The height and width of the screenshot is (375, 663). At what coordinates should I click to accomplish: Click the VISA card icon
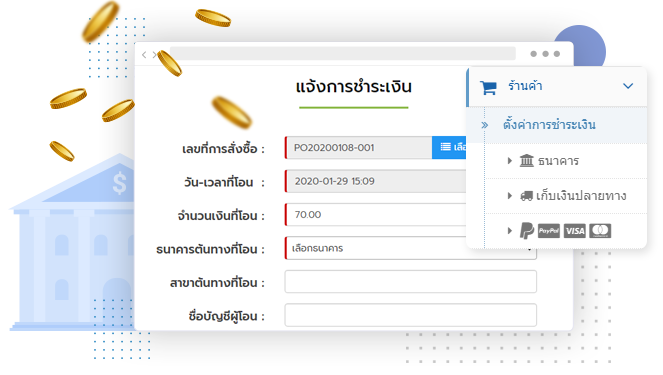pos(575,231)
